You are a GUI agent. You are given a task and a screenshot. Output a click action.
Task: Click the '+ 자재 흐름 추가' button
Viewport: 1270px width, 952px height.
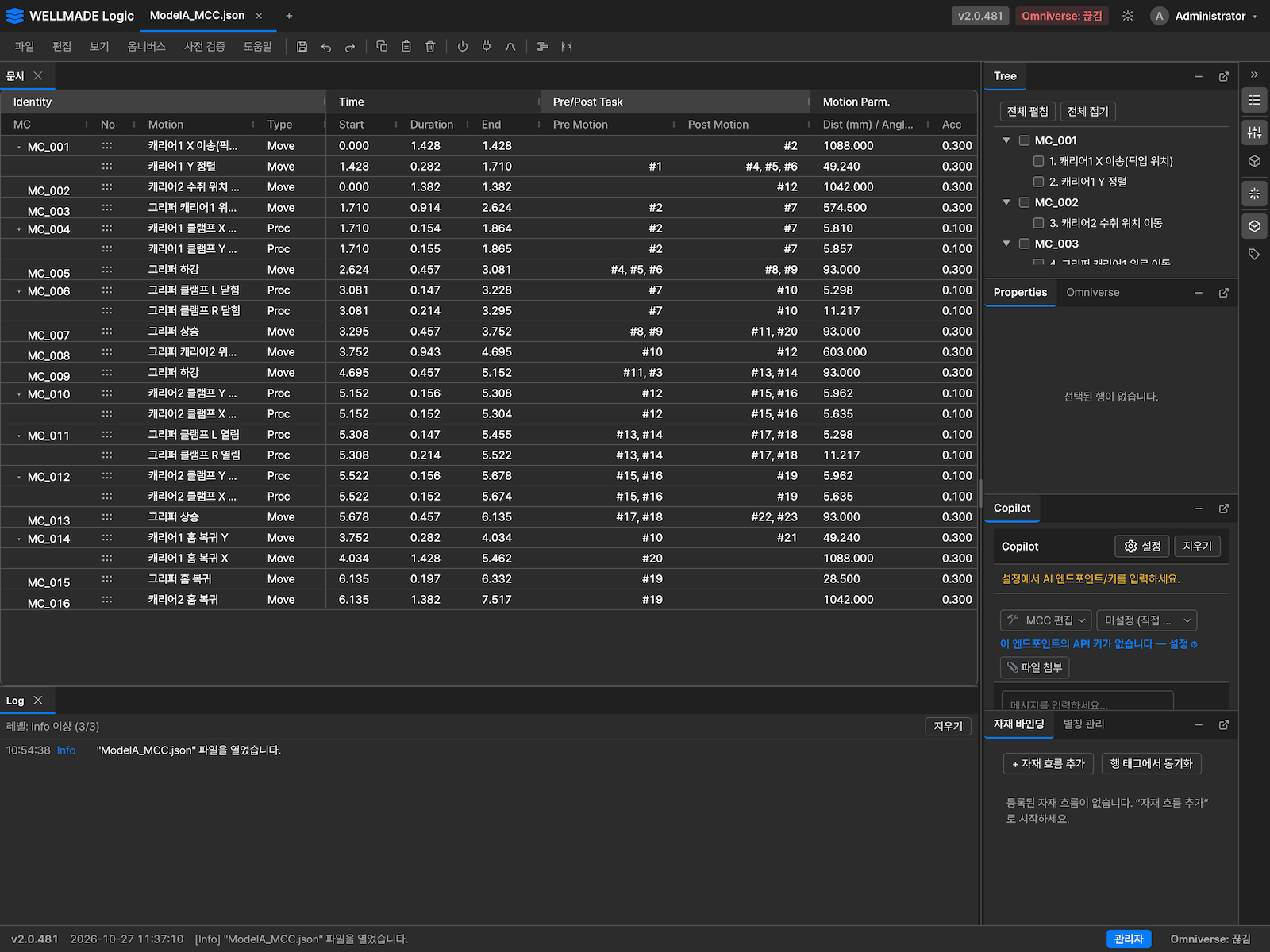[1049, 764]
